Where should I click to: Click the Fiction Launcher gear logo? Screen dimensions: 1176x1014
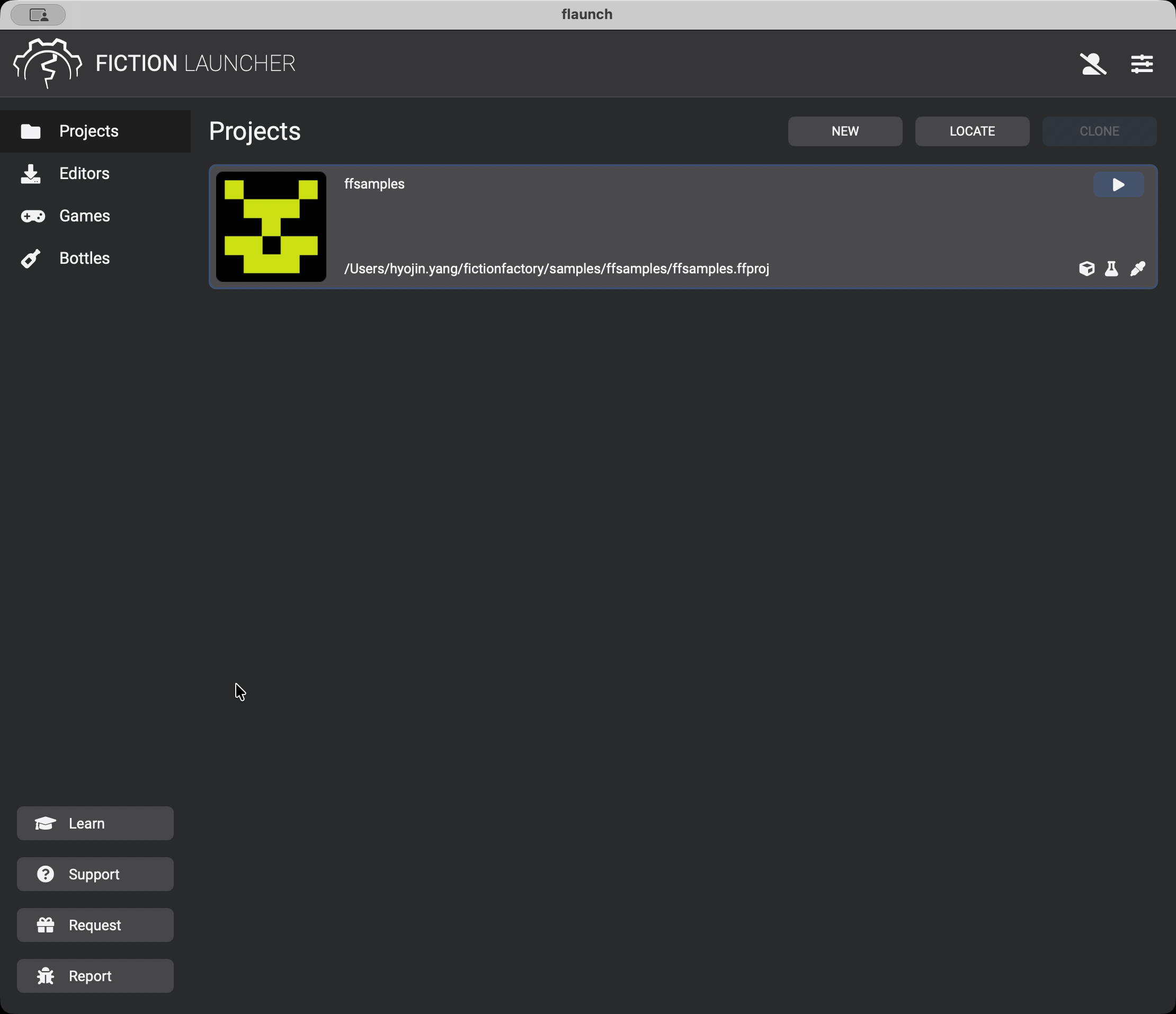[x=48, y=64]
